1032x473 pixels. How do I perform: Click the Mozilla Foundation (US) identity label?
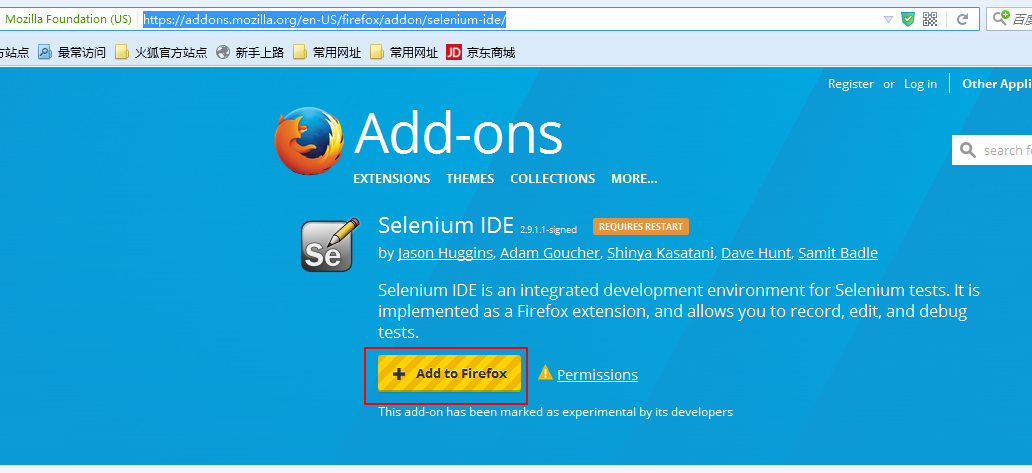coord(68,19)
